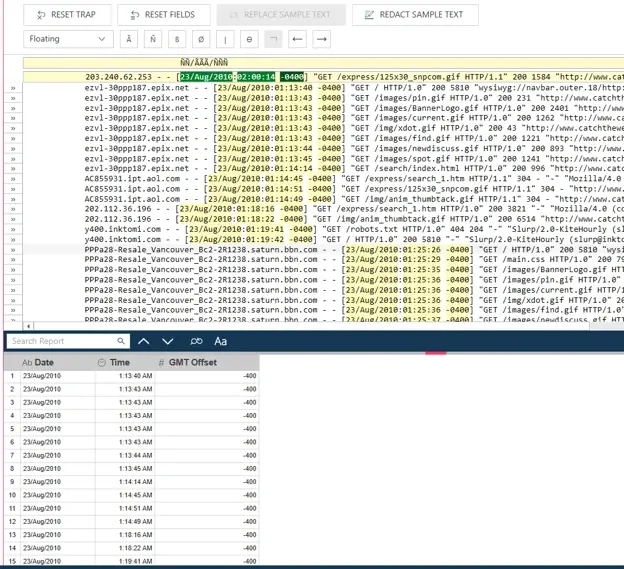The height and width of the screenshot is (569, 624).
Task: Click row number 12 in the table
Action: (12, 522)
